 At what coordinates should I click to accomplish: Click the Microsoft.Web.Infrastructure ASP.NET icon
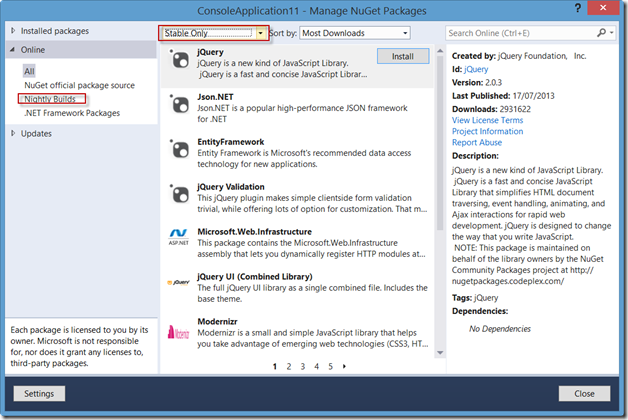pos(179,237)
